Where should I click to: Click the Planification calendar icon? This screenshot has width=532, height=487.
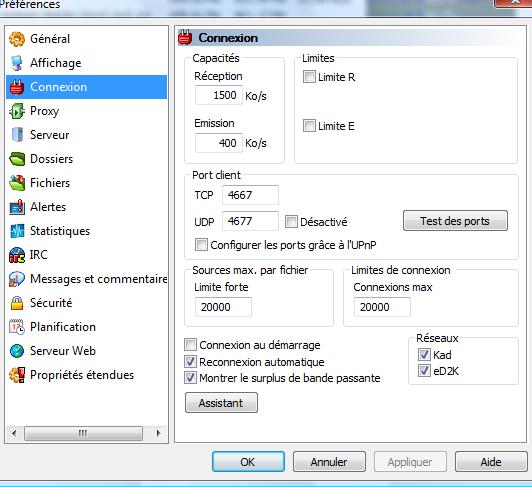coord(17,327)
